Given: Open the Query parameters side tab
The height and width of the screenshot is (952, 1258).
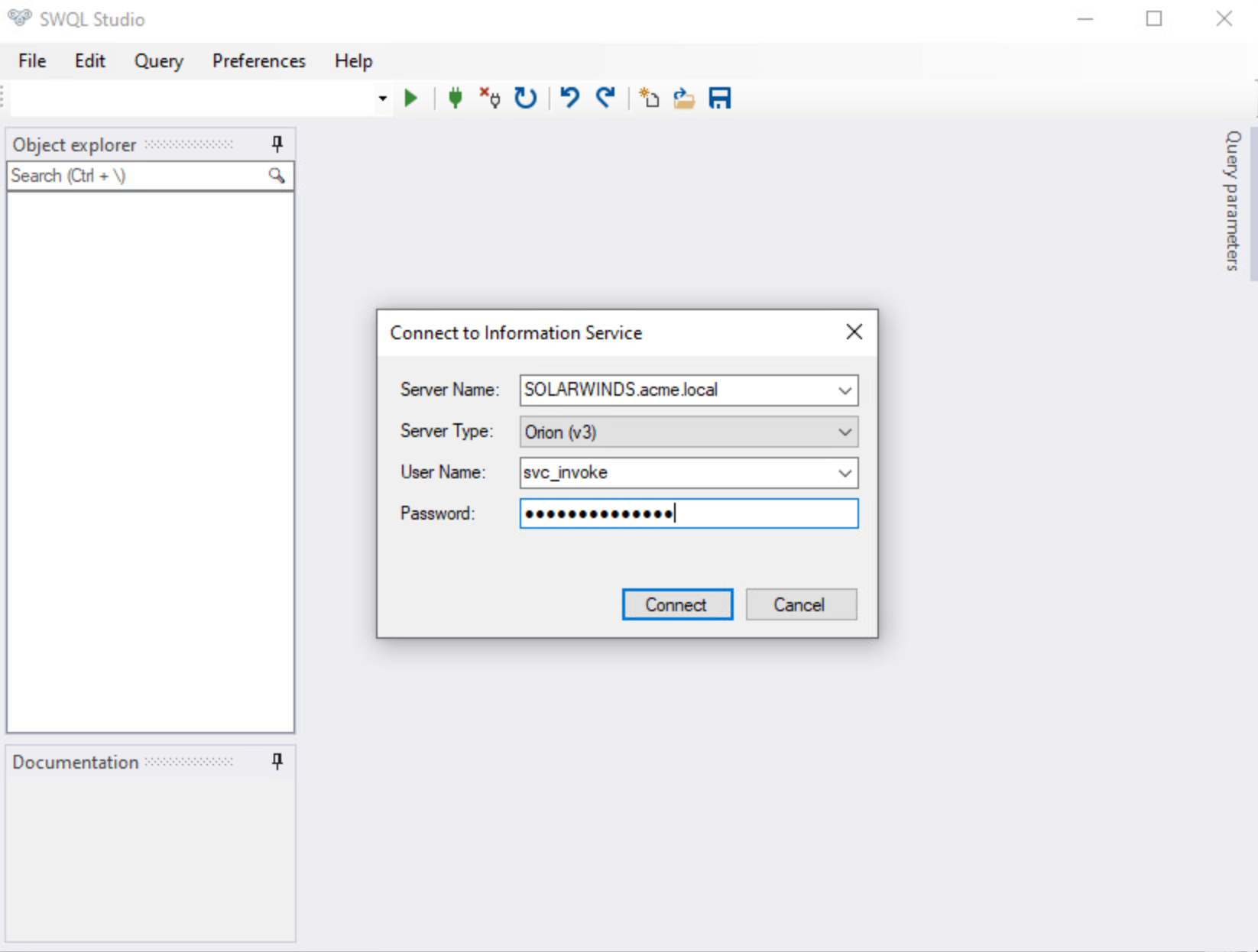Looking at the screenshot, I should click(x=1232, y=201).
